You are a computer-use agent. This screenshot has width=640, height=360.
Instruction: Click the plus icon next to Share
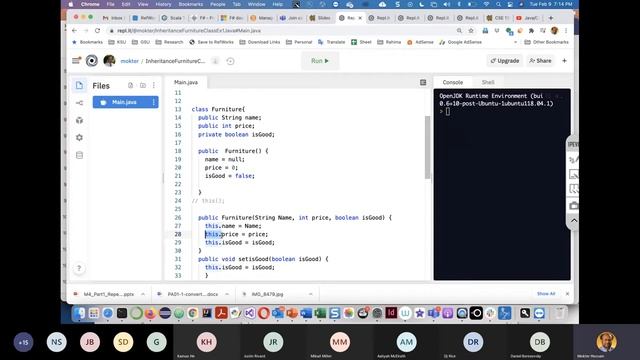point(564,61)
